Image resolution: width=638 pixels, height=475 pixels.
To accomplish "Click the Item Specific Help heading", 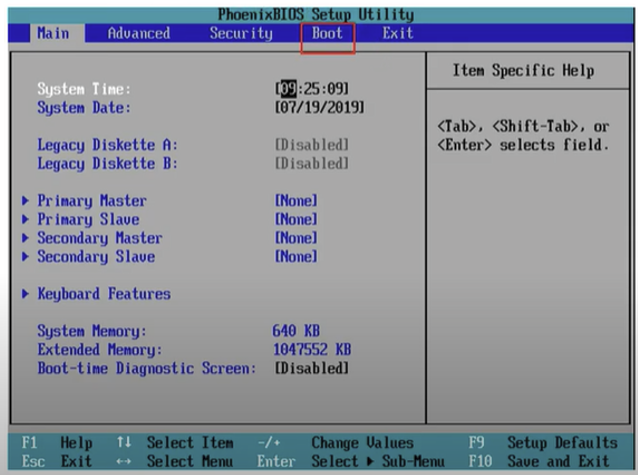I will pyautogui.click(x=523, y=70).
